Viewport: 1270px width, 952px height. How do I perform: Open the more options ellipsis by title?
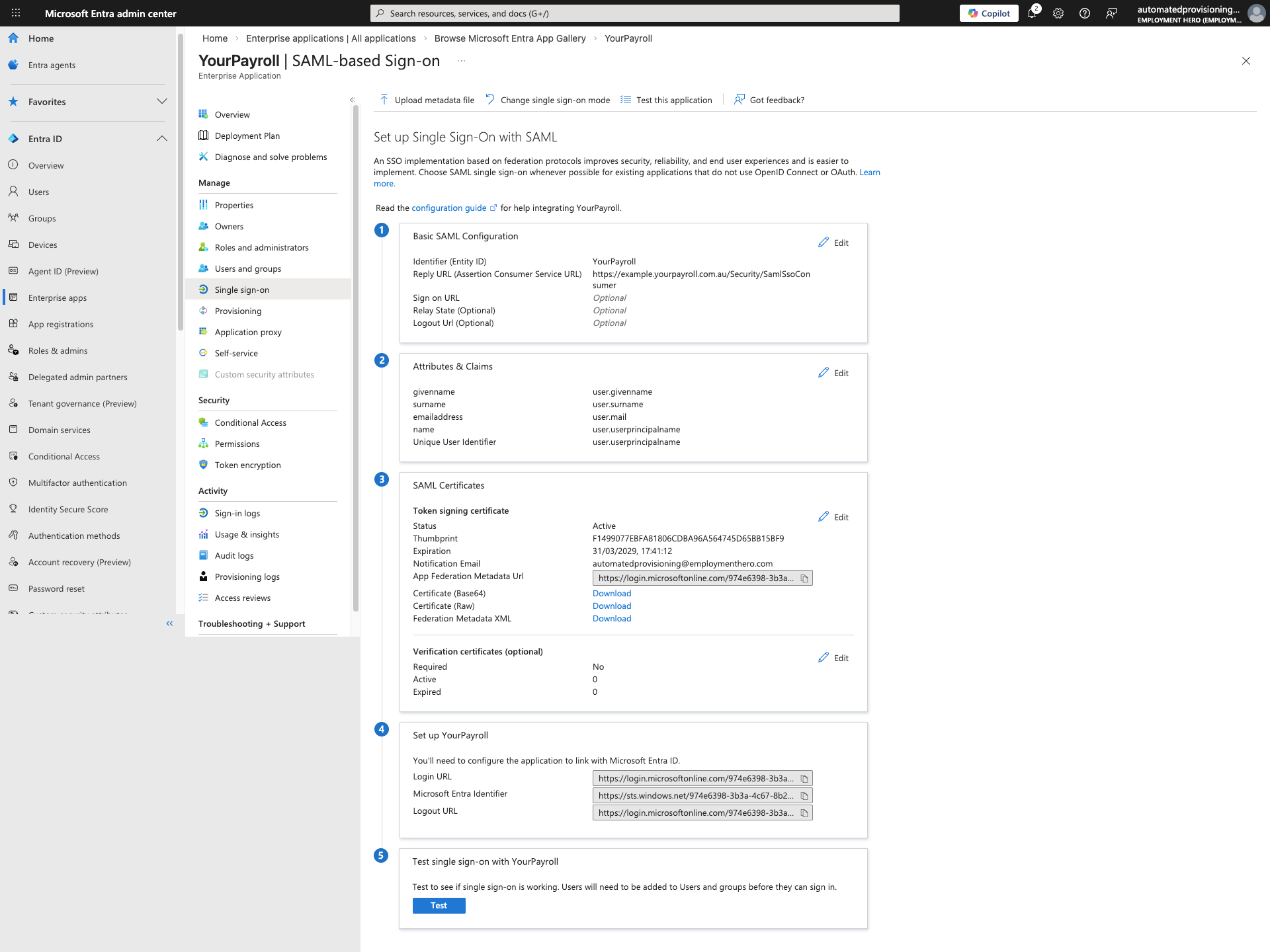462,61
